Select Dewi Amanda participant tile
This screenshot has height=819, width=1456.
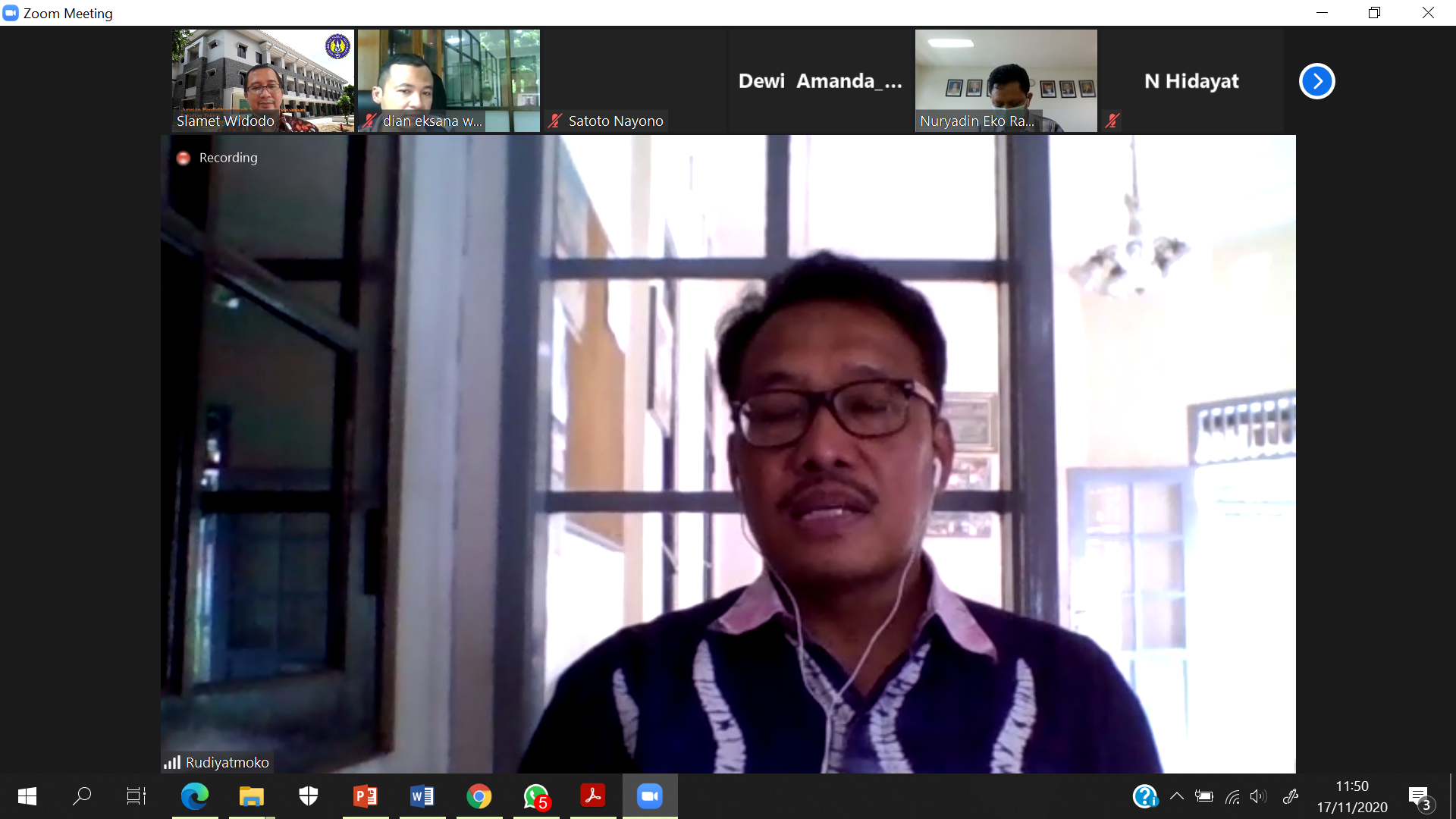tap(820, 81)
